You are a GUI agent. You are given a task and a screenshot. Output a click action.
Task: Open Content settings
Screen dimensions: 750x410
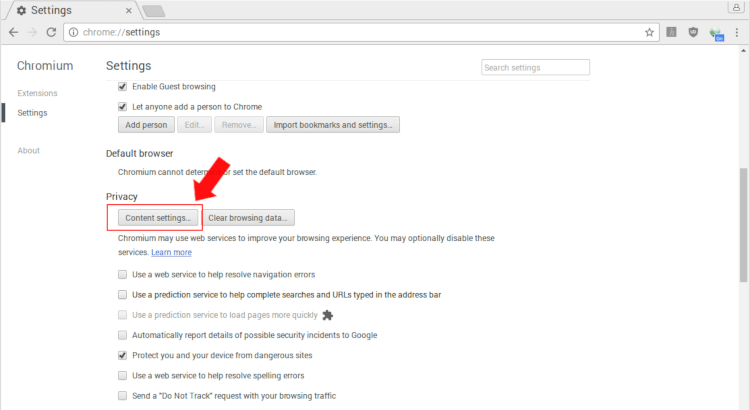click(x=158, y=218)
